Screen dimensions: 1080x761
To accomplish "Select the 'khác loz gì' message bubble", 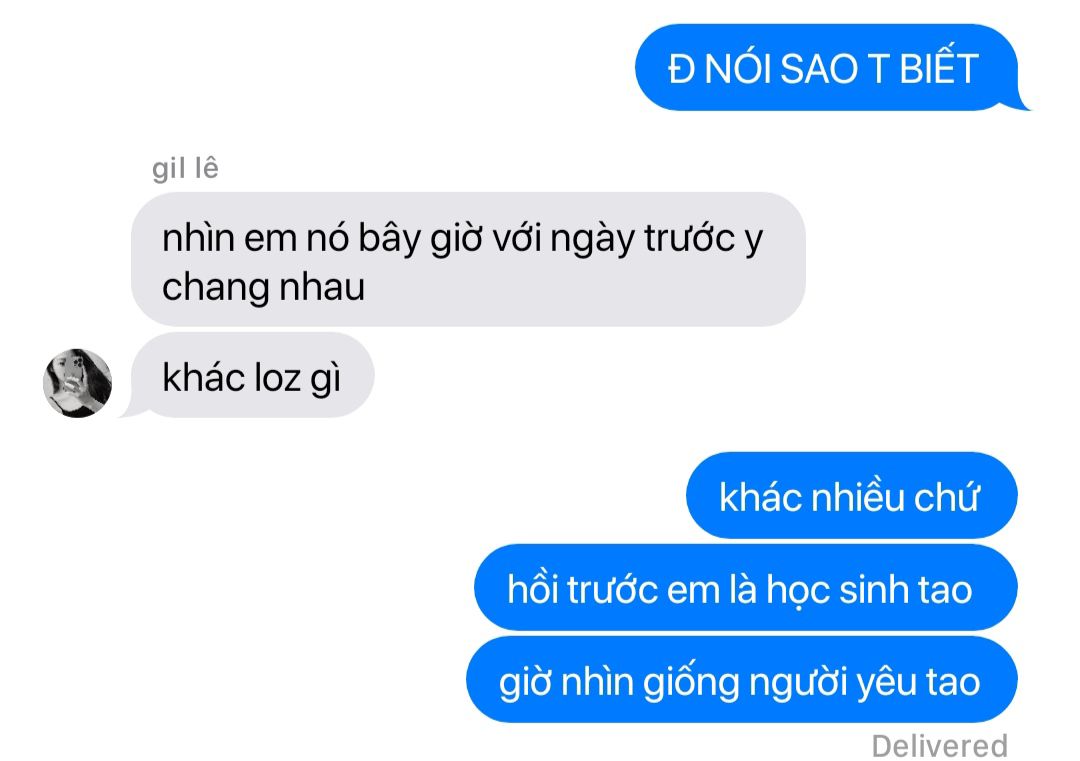I will [x=252, y=375].
